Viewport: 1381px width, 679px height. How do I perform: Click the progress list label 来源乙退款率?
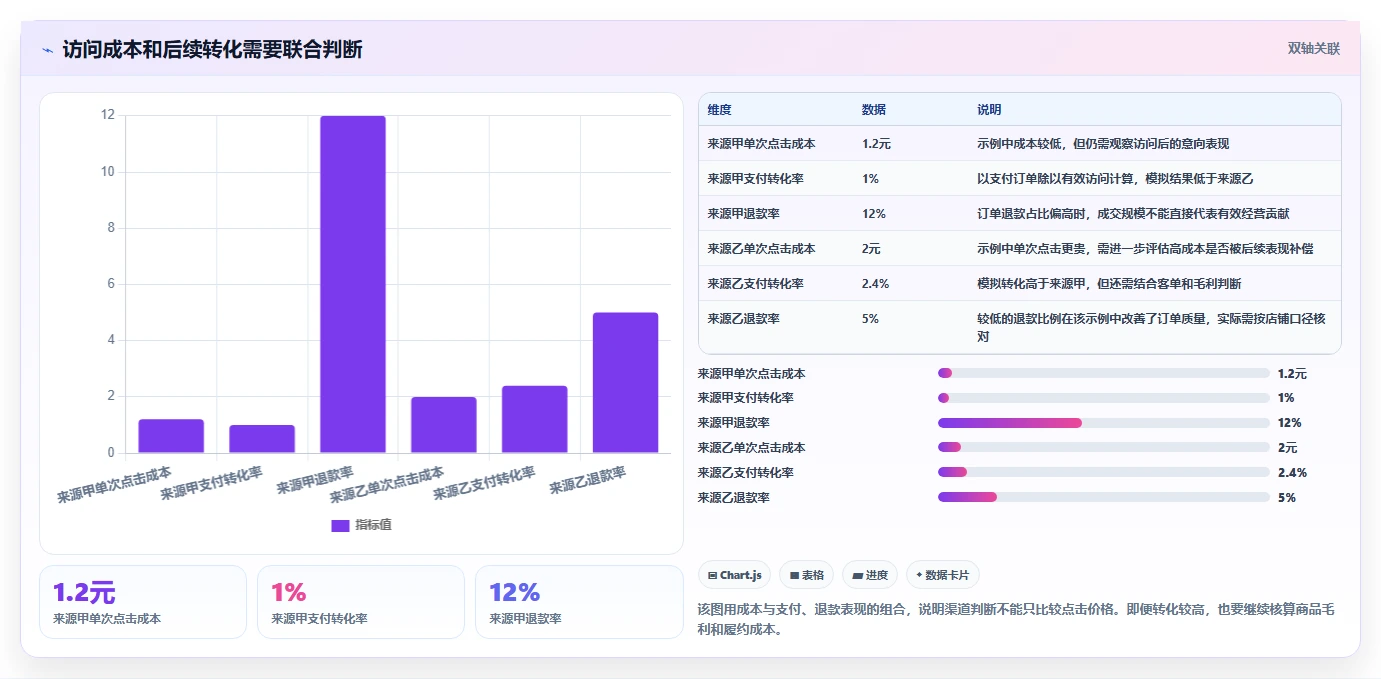coord(734,497)
